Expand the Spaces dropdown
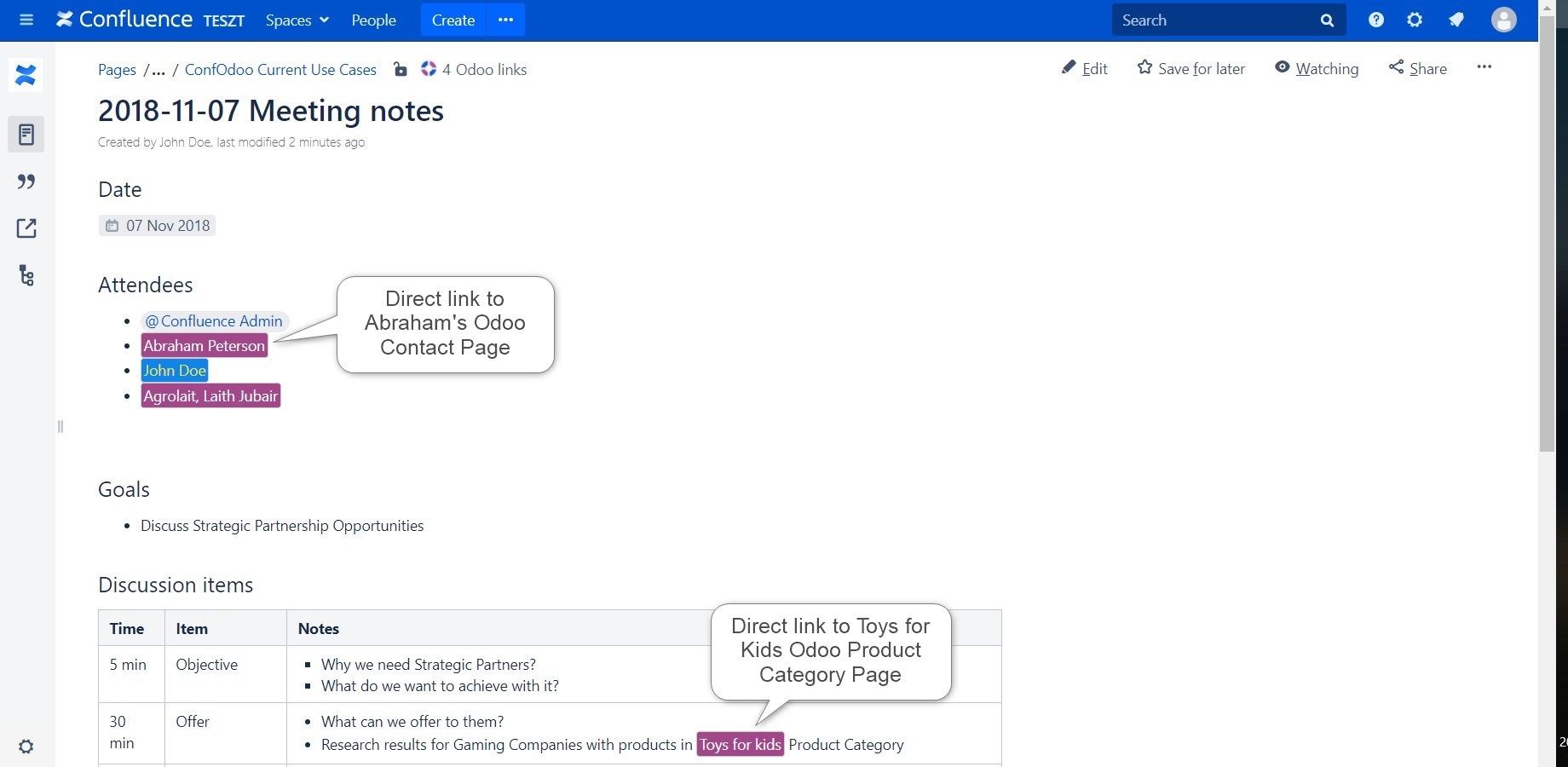The height and width of the screenshot is (767, 1568). click(297, 20)
